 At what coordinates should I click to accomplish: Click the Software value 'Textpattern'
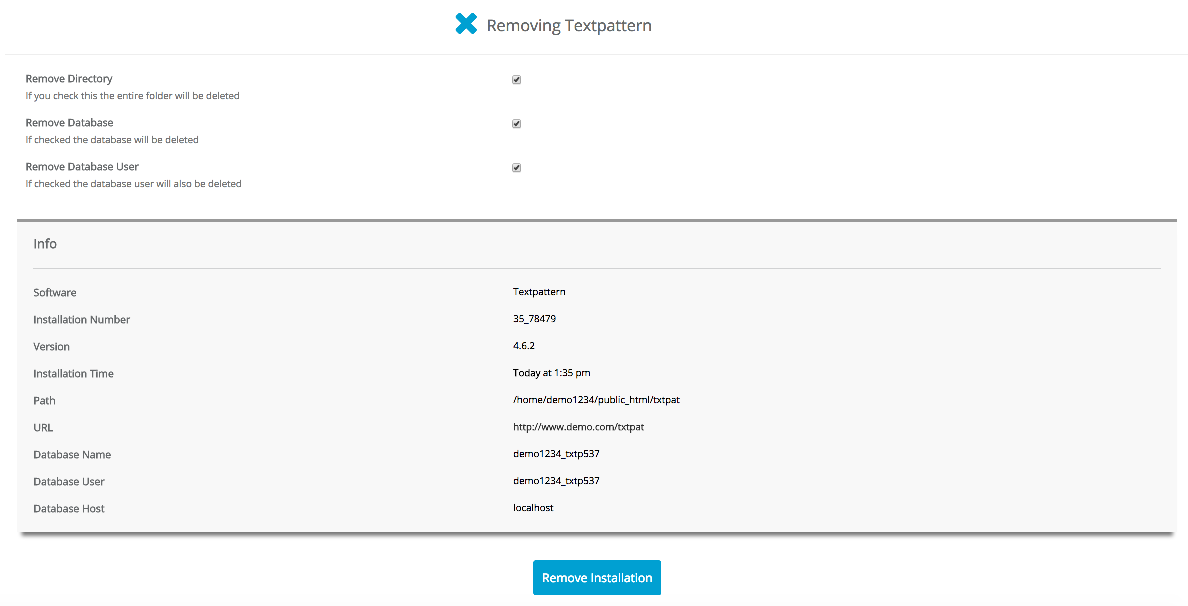[539, 292]
